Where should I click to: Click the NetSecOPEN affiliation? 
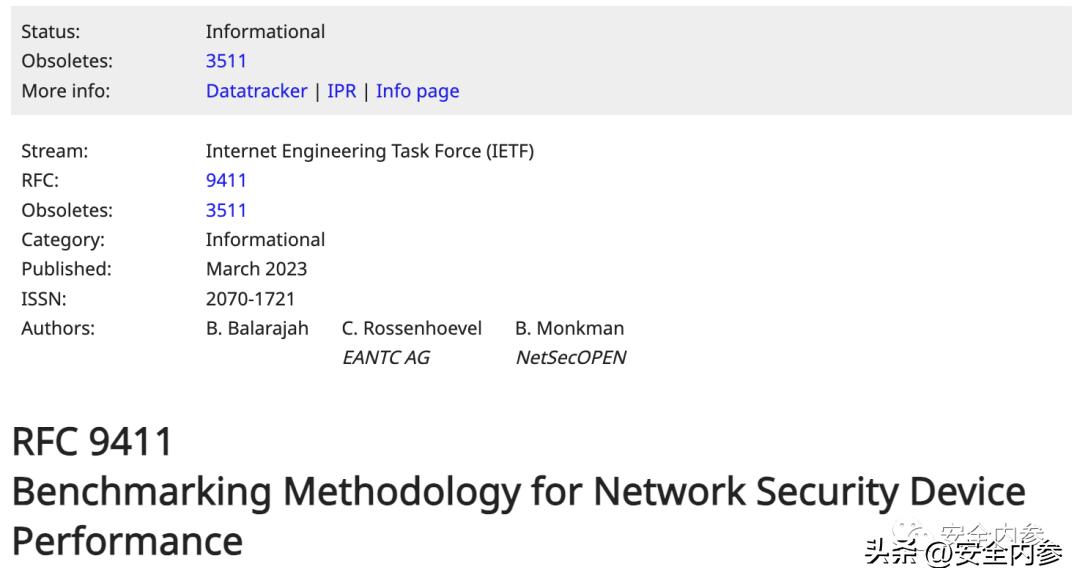pyautogui.click(x=570, y=357)
